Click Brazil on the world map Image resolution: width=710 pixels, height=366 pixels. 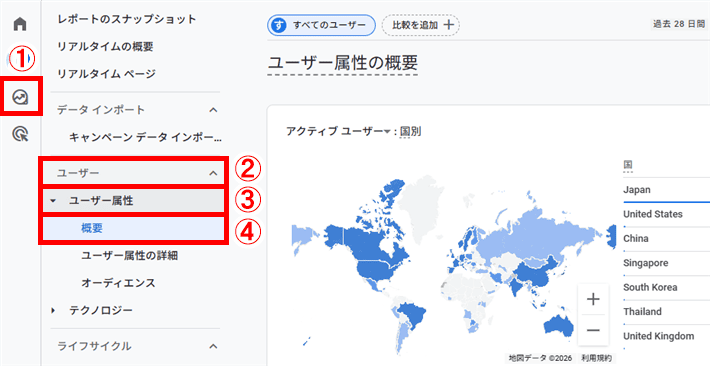pyautogui.click(x=411, y=313)
